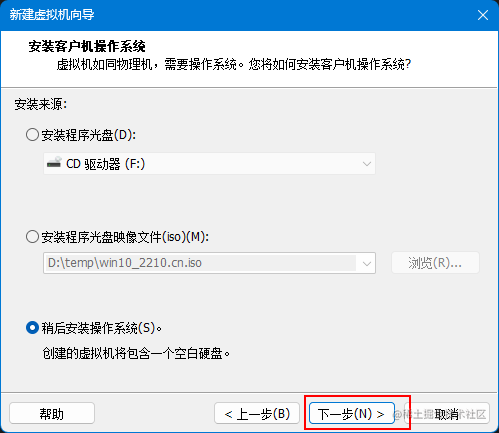Click the 新建虚拟机向导 title bar text
The height and width of the screenshot is (433, 499).
click(x=52, y=15)
